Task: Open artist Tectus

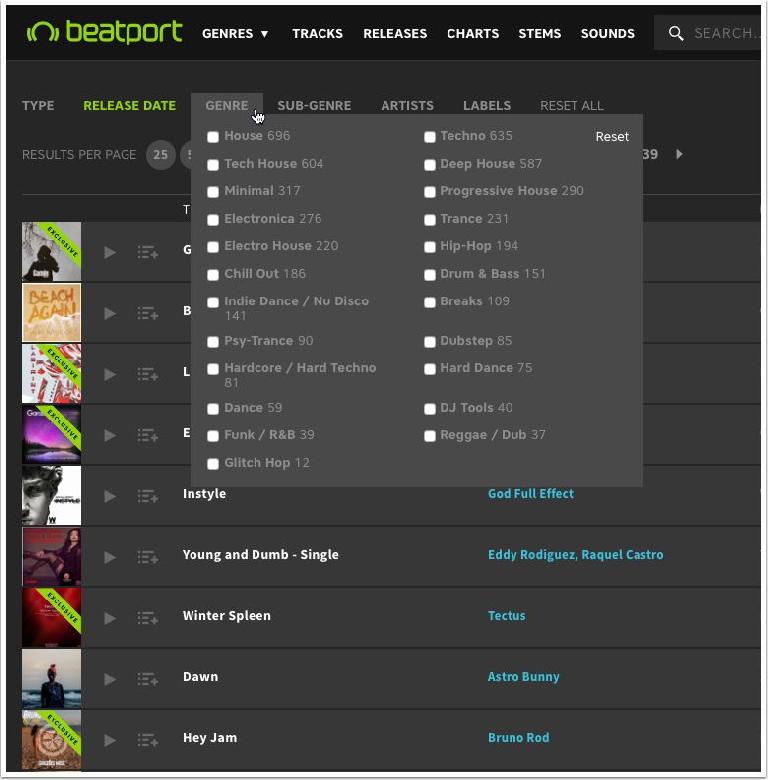Action: tap(506, 615)
